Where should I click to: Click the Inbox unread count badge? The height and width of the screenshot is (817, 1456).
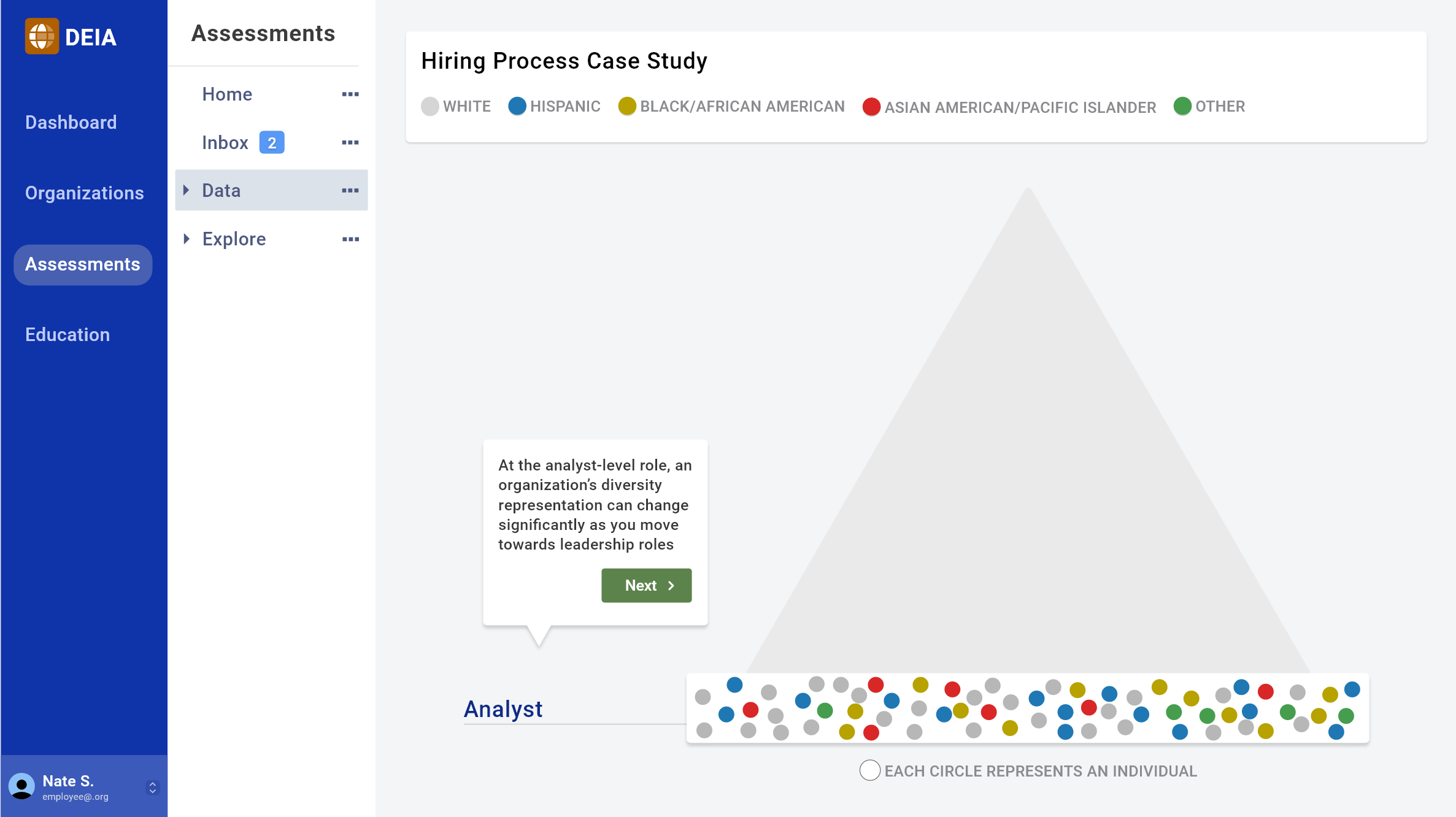[271, 143]
